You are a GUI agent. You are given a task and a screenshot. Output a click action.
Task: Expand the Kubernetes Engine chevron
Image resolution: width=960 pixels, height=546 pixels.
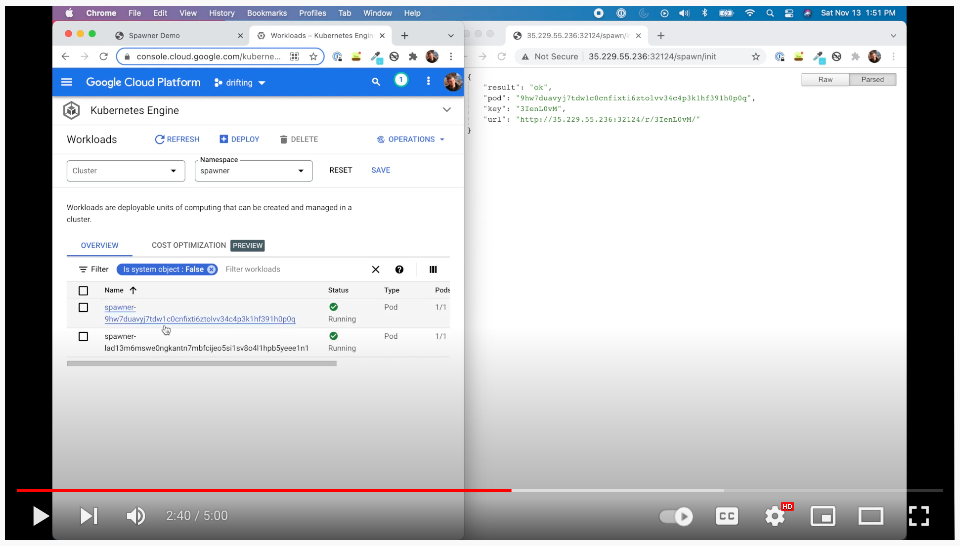pos(447,110)
